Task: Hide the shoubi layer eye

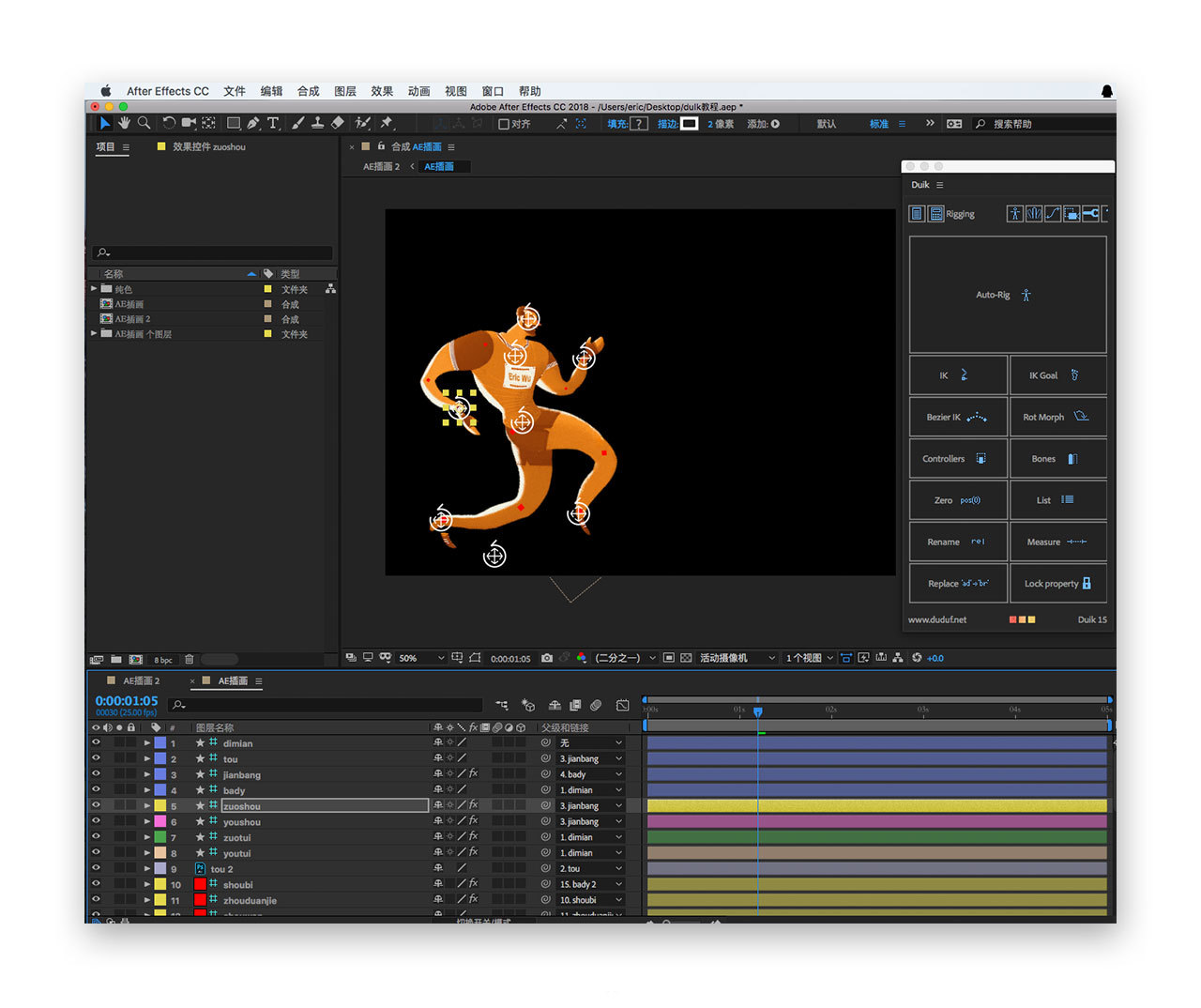Action: pos(96,884)
